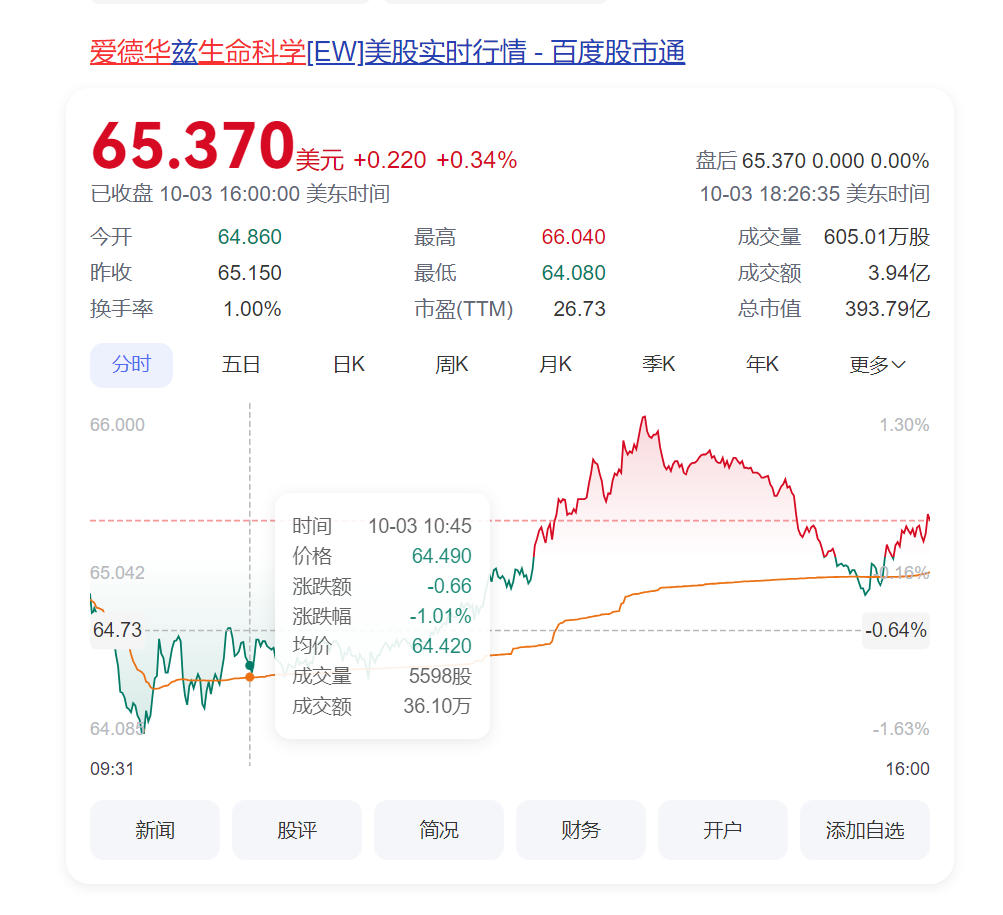
Task: Open the 简况 section button
Action: pos(439,830)
